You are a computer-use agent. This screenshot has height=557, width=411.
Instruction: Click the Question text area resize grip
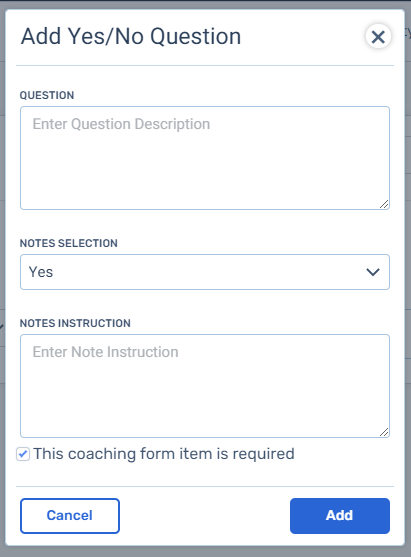[384, 204]
